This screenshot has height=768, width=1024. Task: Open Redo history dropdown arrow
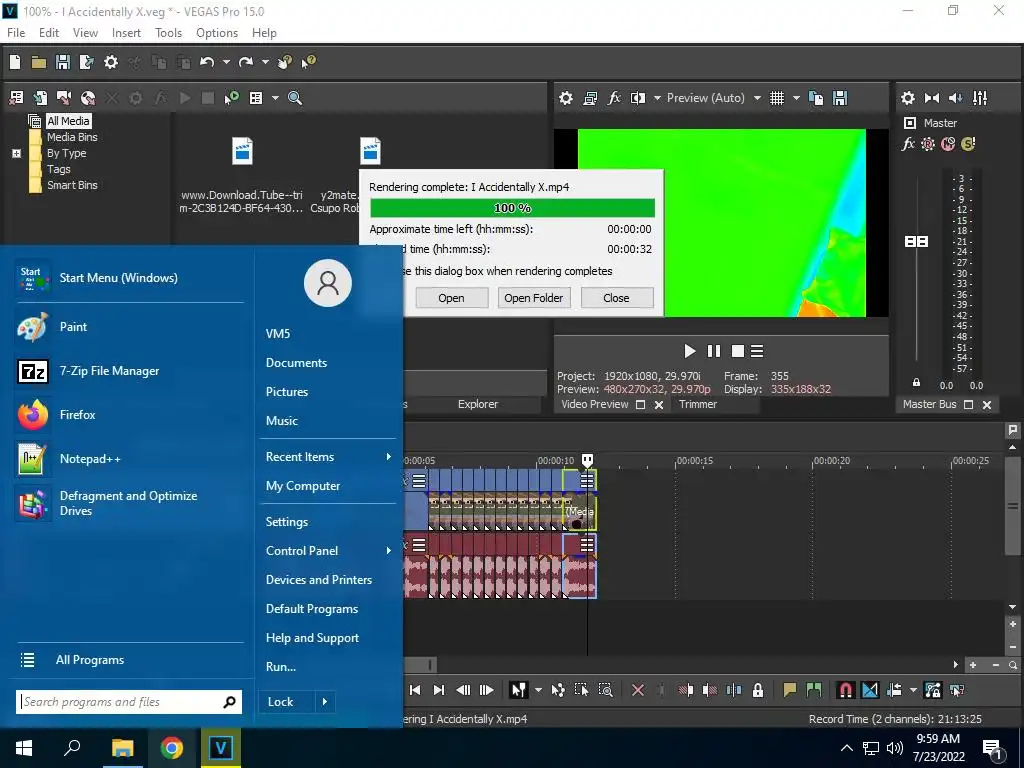pyautogui.click(x=265, y=62)
